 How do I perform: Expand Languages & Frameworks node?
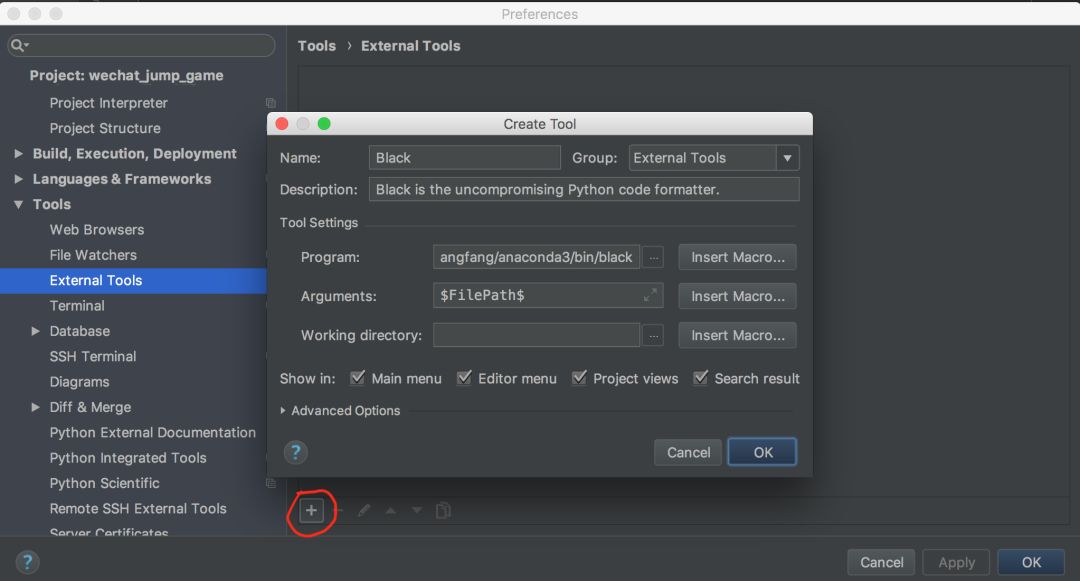[x=19, y=179]
